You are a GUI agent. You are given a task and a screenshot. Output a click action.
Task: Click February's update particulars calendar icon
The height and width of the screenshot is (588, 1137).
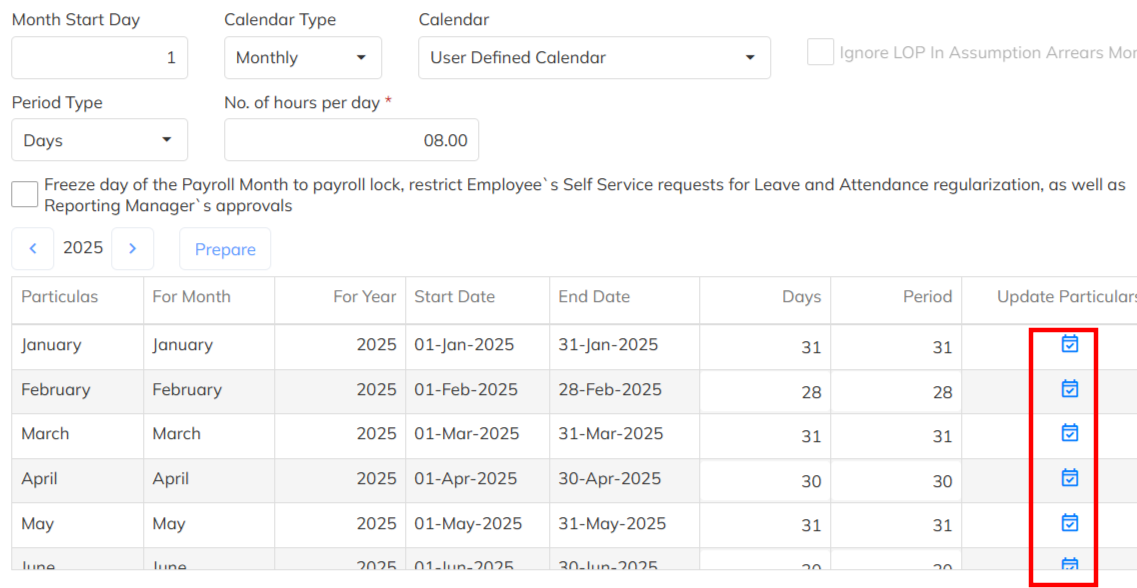point(1069,389)
